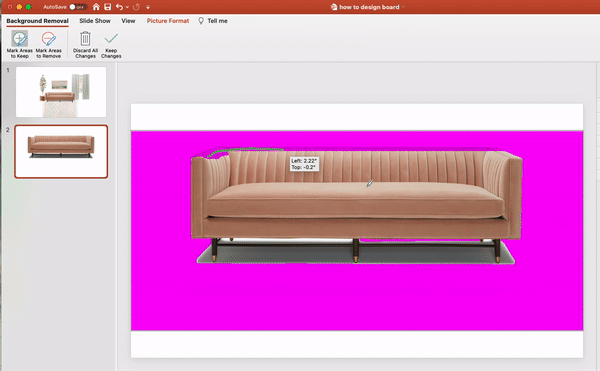Switch to the Slide Show tab
This screenshot has width=600, height=371.
pos(95,21)
